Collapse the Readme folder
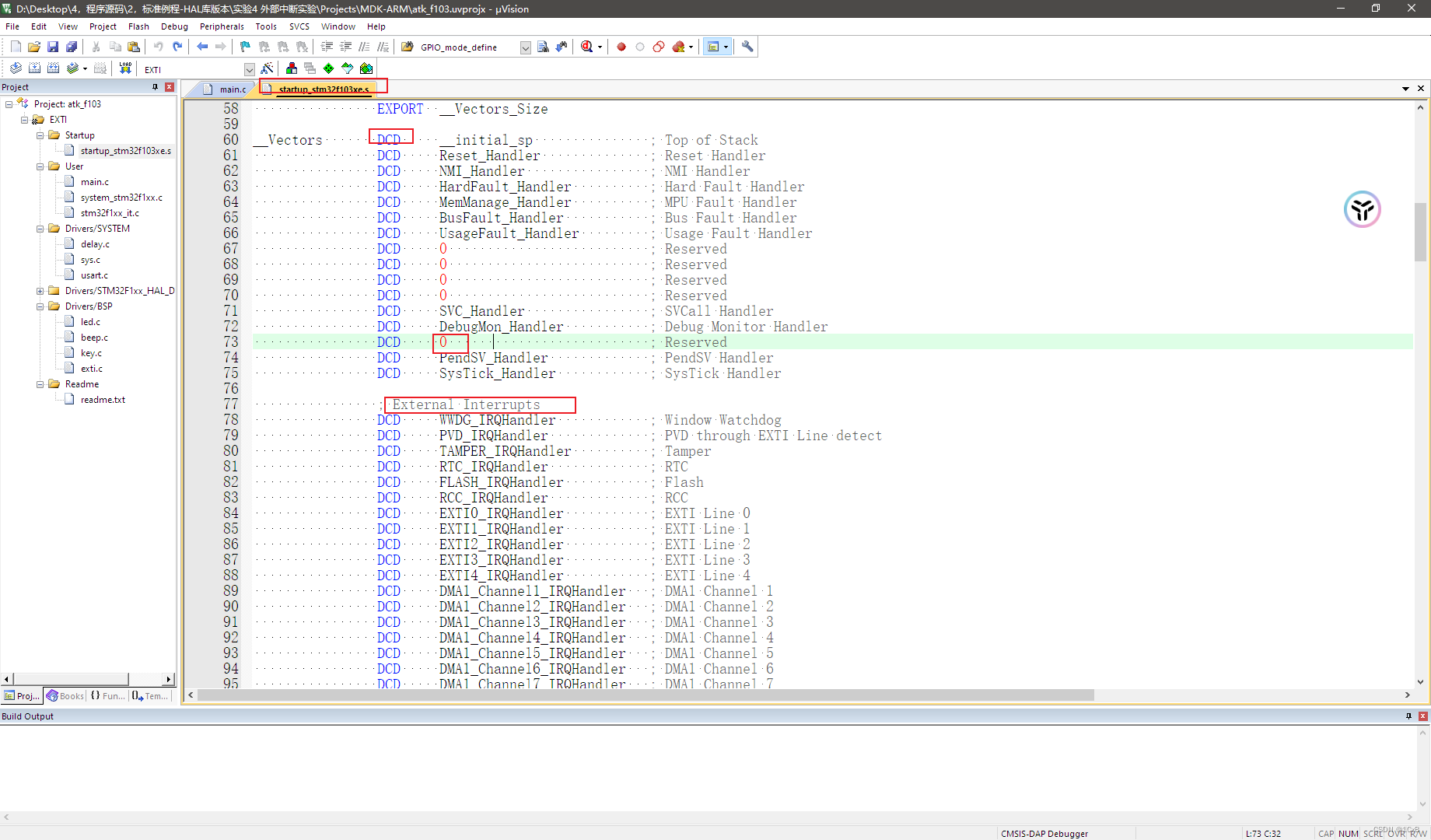1431x840 pixels. coord(40,384)
